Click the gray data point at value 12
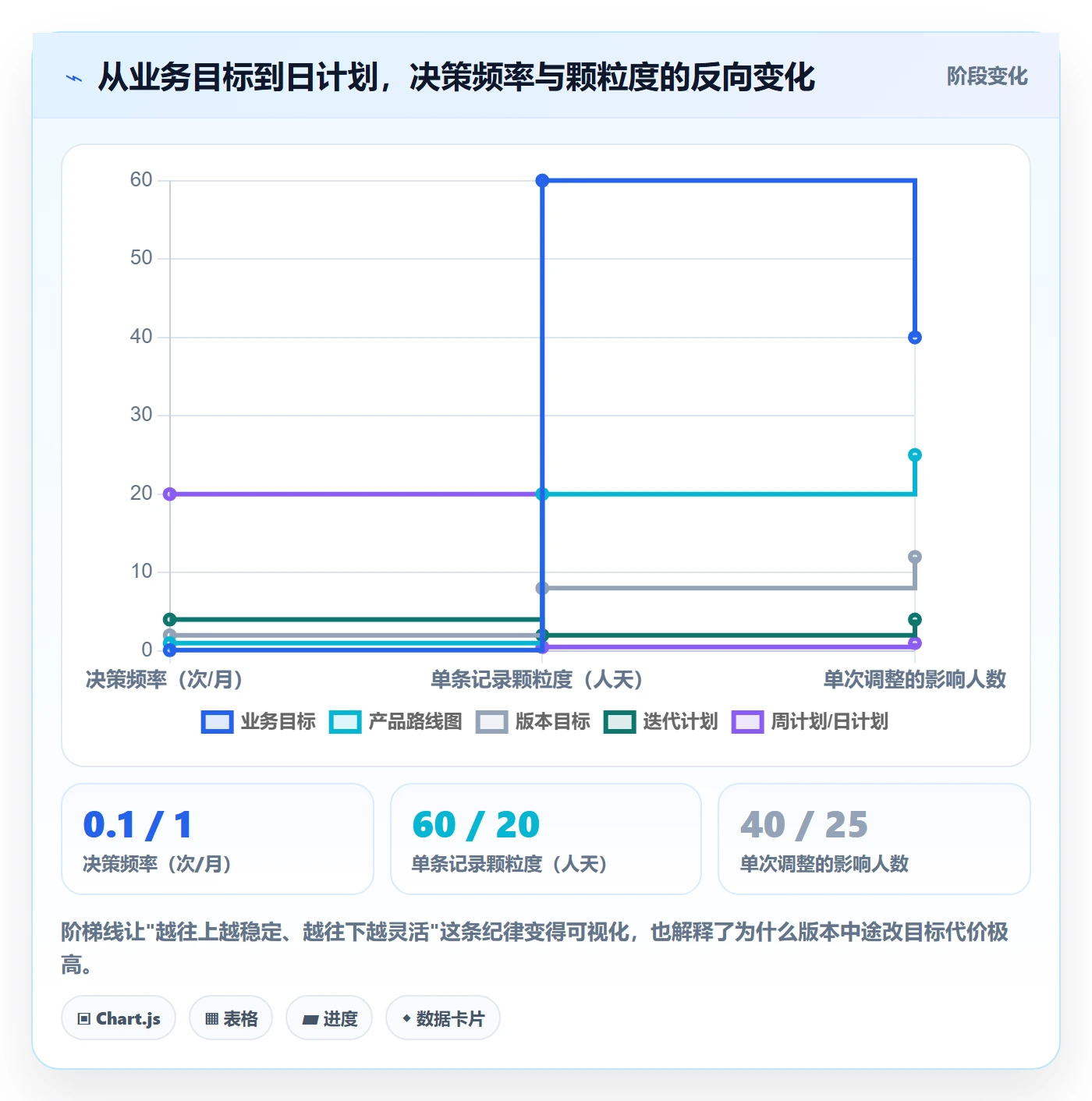 (915, 557)
